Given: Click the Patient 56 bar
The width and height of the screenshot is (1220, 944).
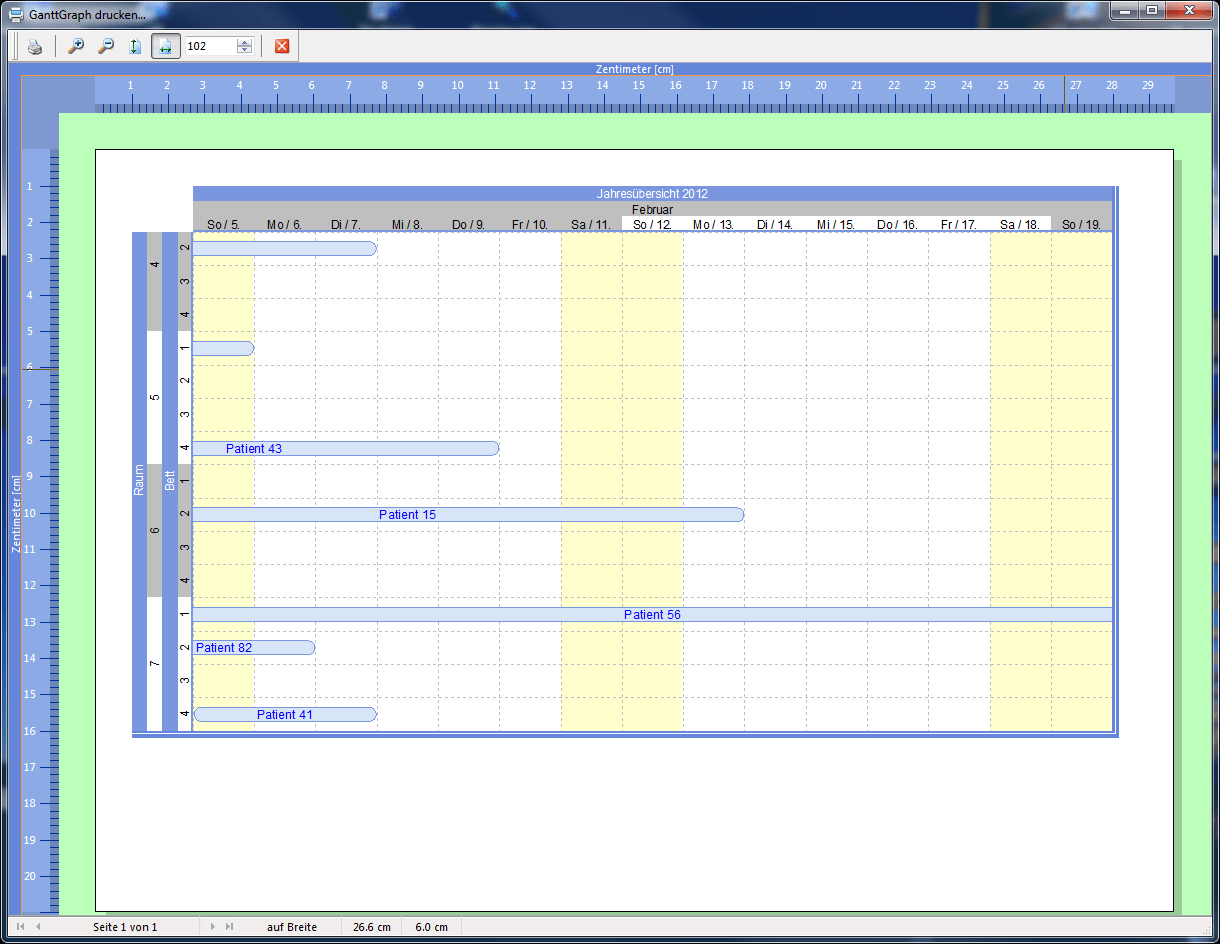Looking at the screenshot, I should pos(652,615).
